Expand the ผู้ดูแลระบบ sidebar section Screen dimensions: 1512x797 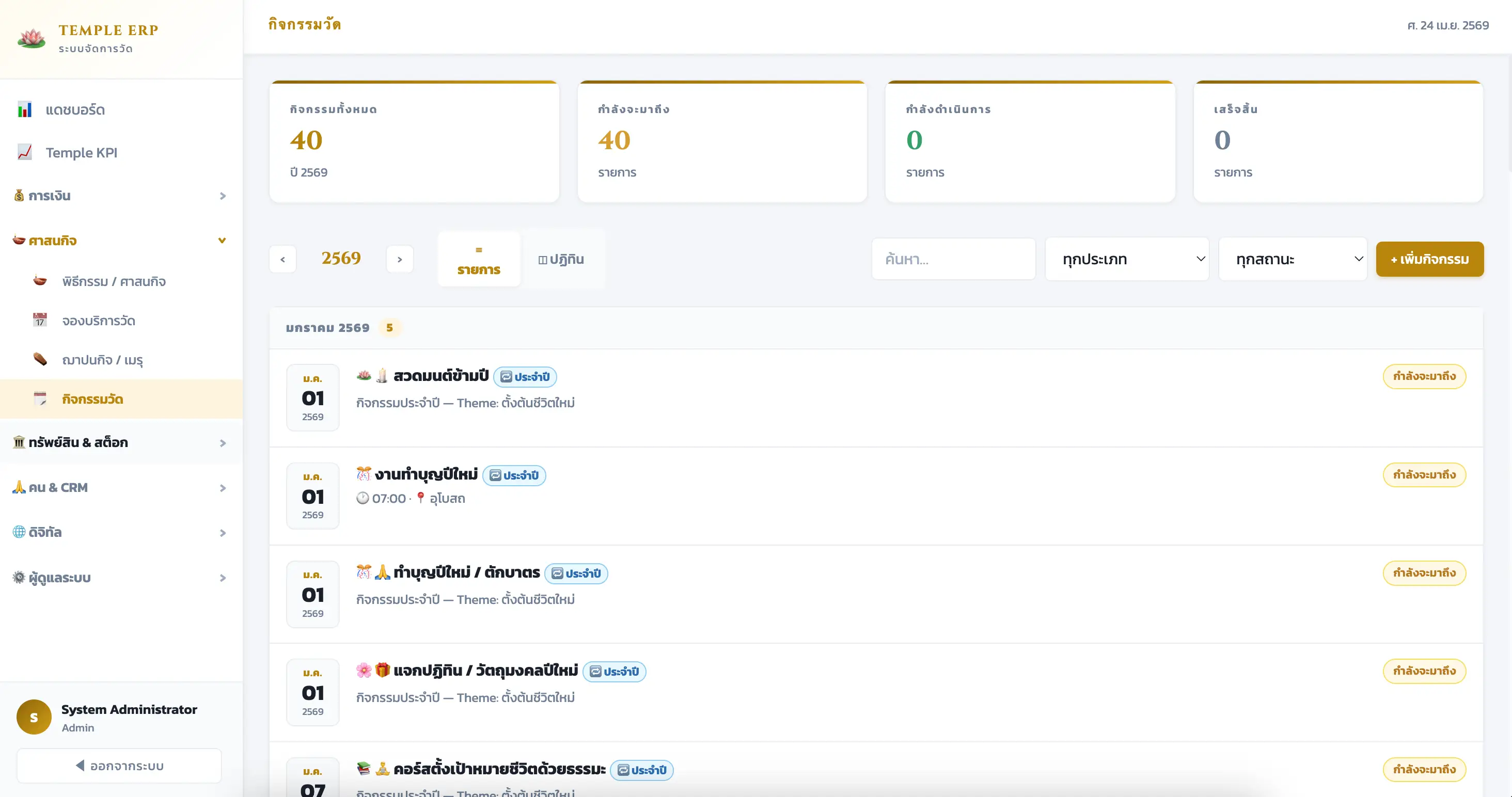tap(121, 578)
